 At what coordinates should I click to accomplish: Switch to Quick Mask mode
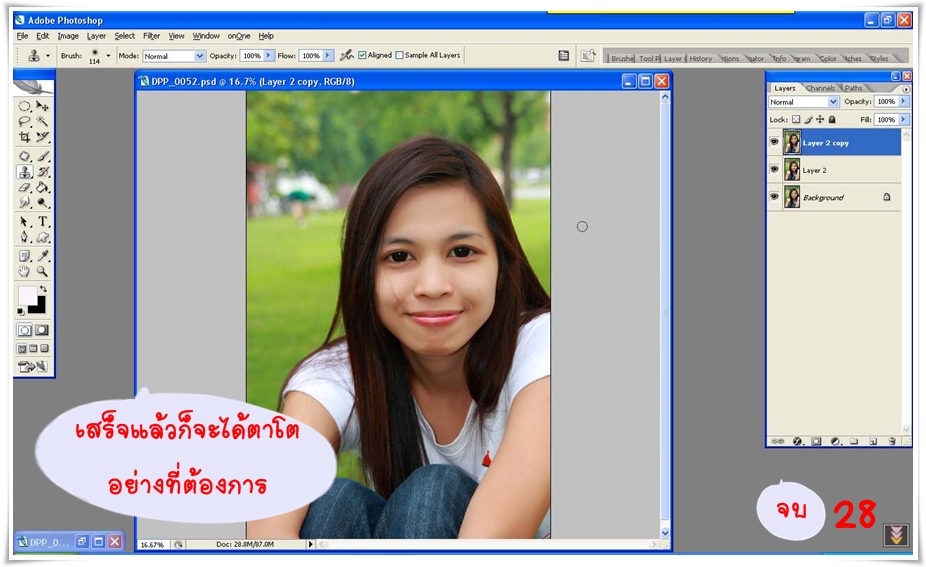(42, 330)
